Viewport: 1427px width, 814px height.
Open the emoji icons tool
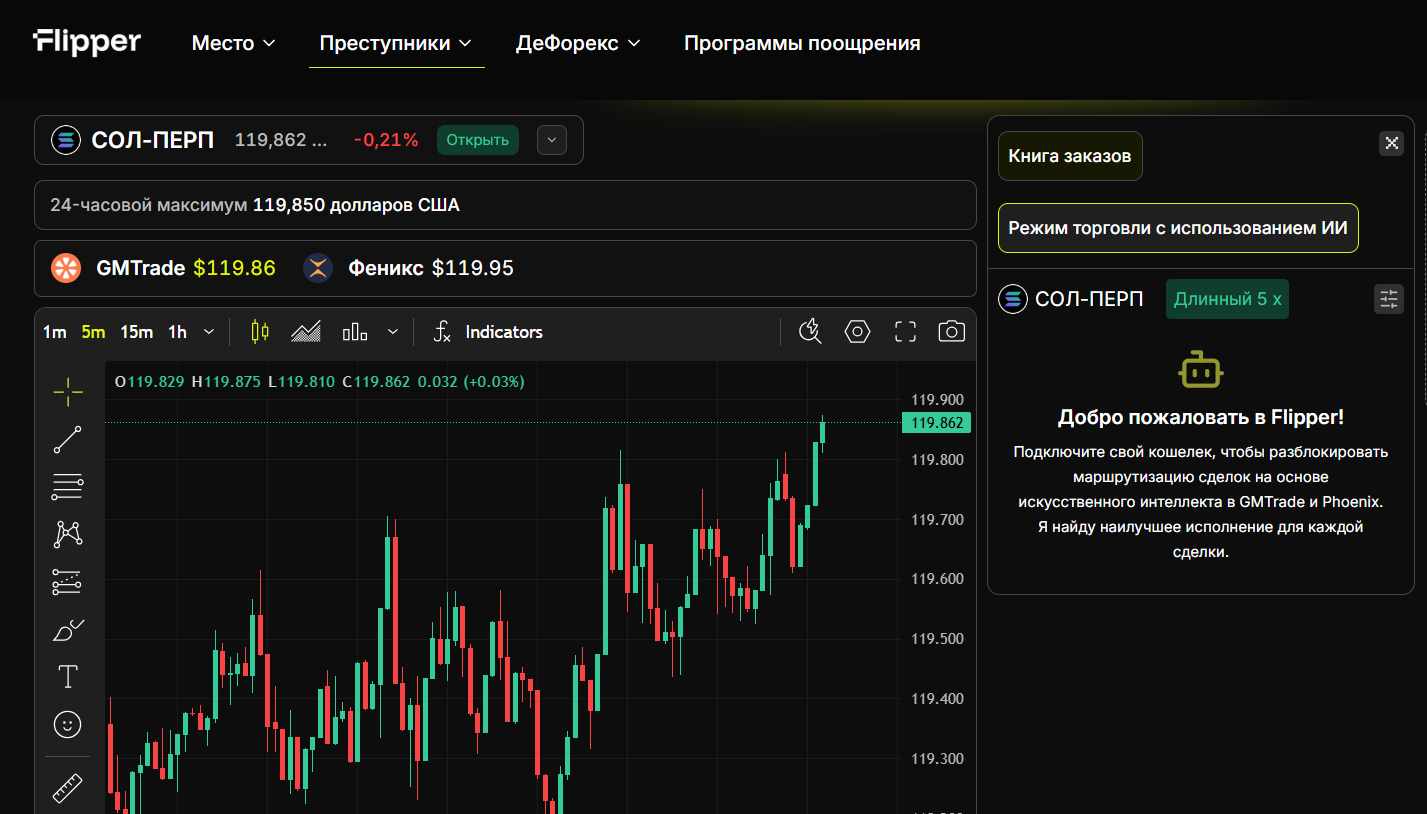tap(68, 724)
